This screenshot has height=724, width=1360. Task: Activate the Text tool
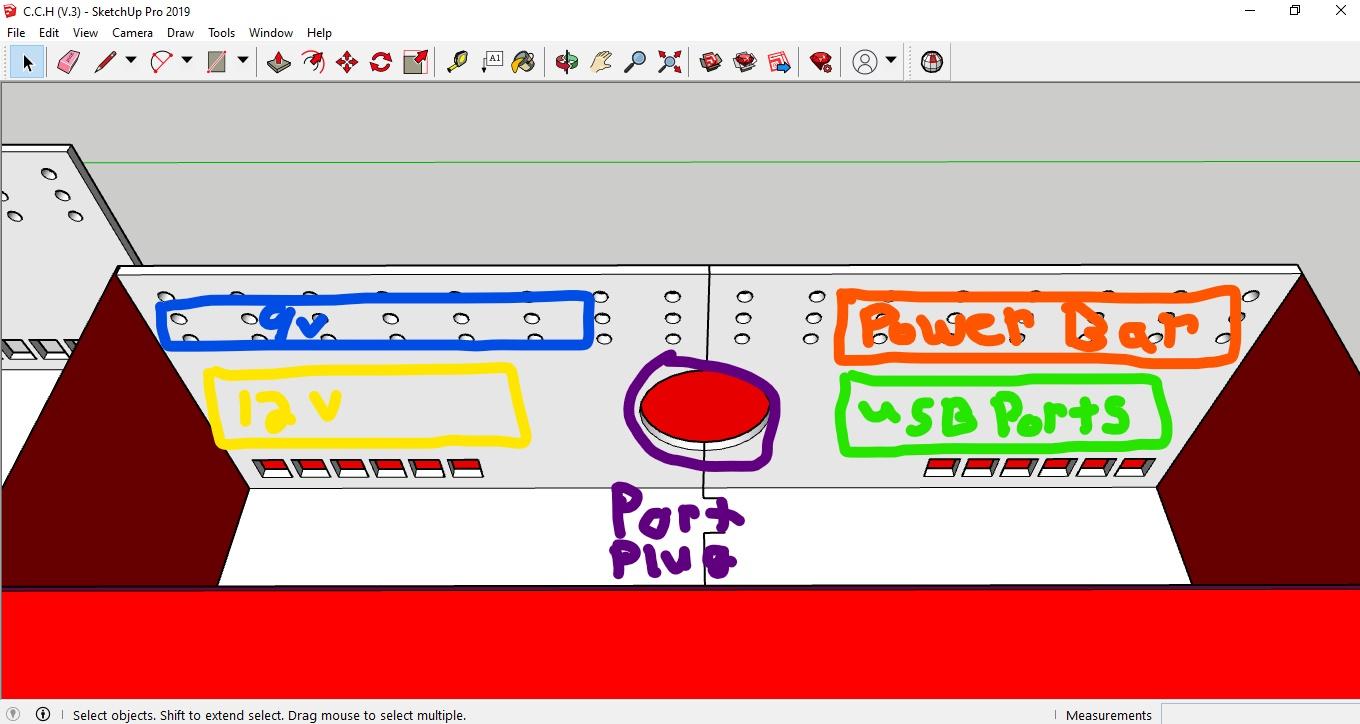point(493,62)
